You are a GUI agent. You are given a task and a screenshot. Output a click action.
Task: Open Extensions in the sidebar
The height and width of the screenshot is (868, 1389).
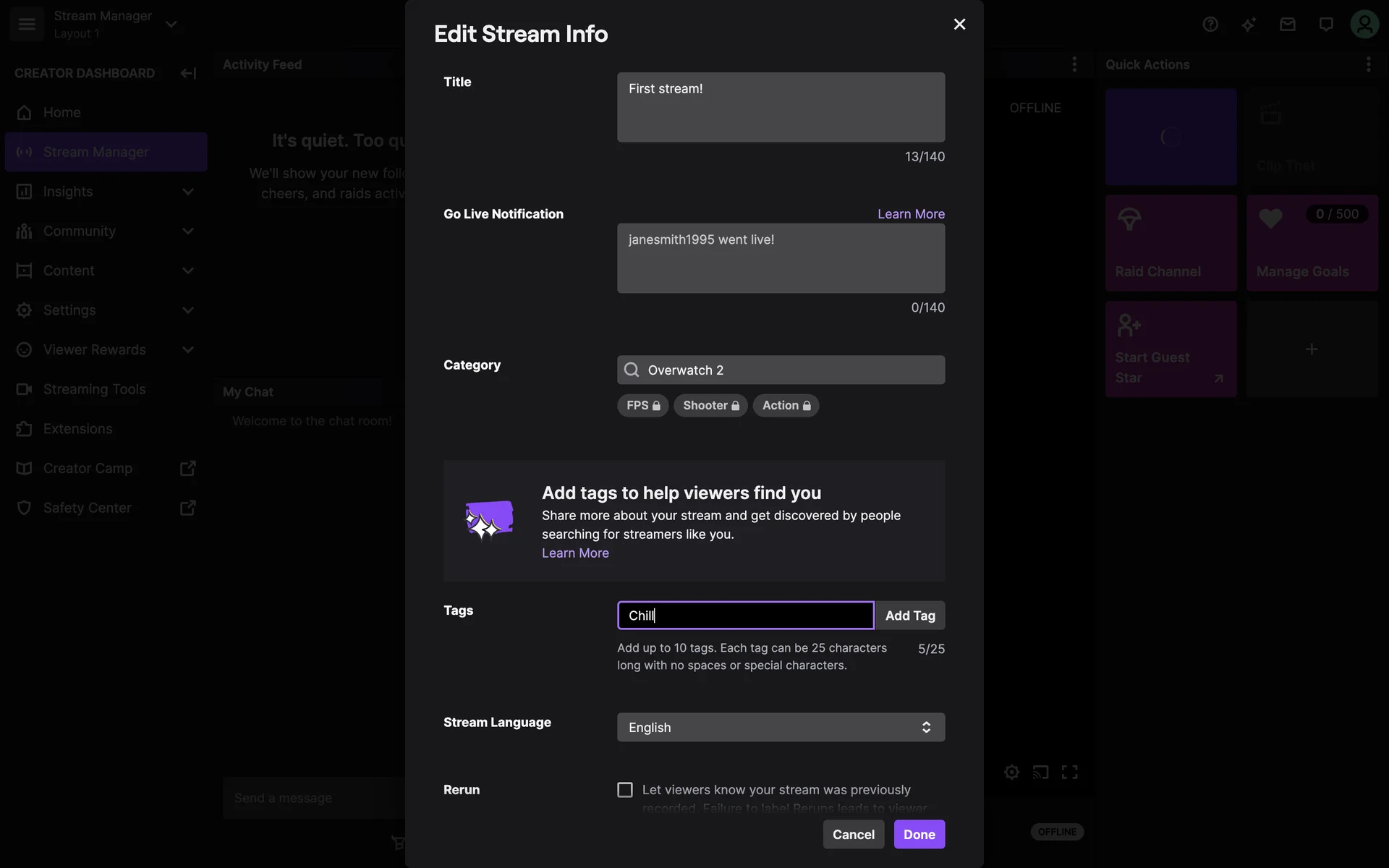78,429
